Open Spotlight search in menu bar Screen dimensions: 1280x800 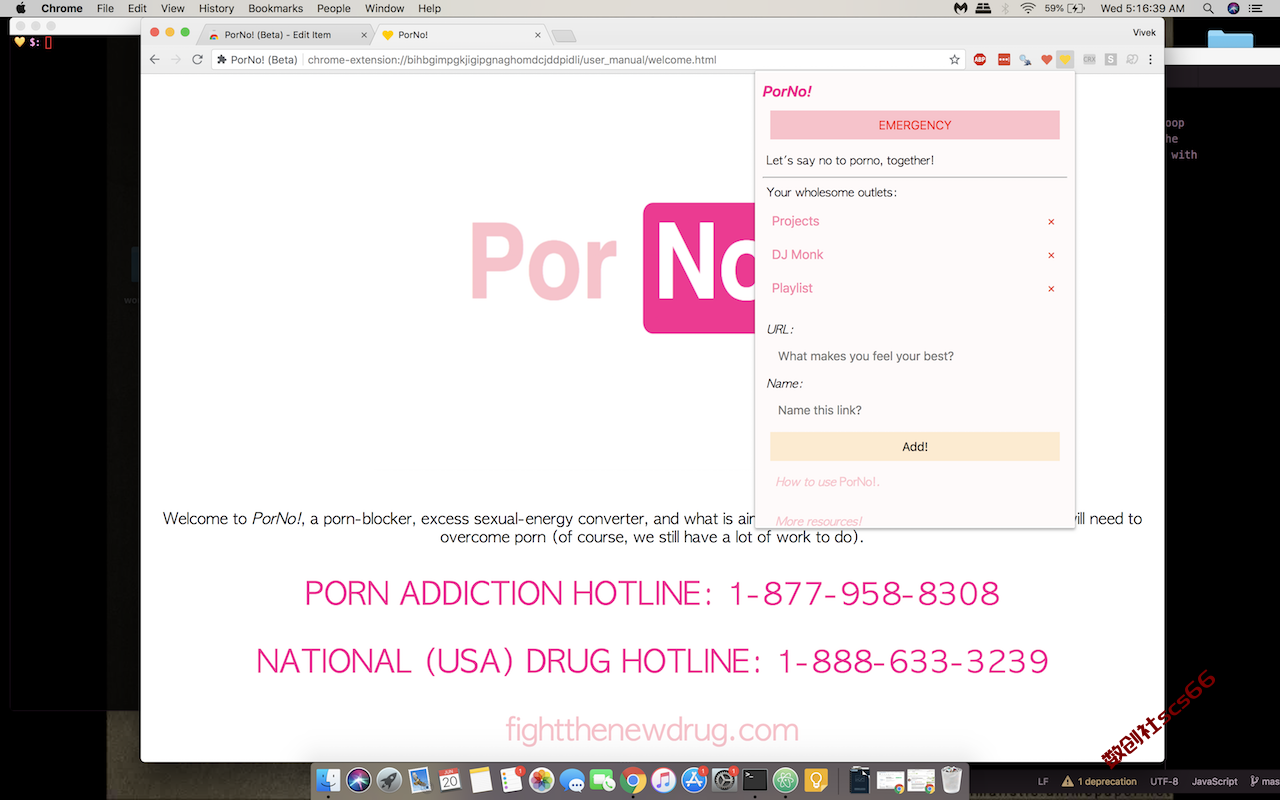coord(1208,8)
